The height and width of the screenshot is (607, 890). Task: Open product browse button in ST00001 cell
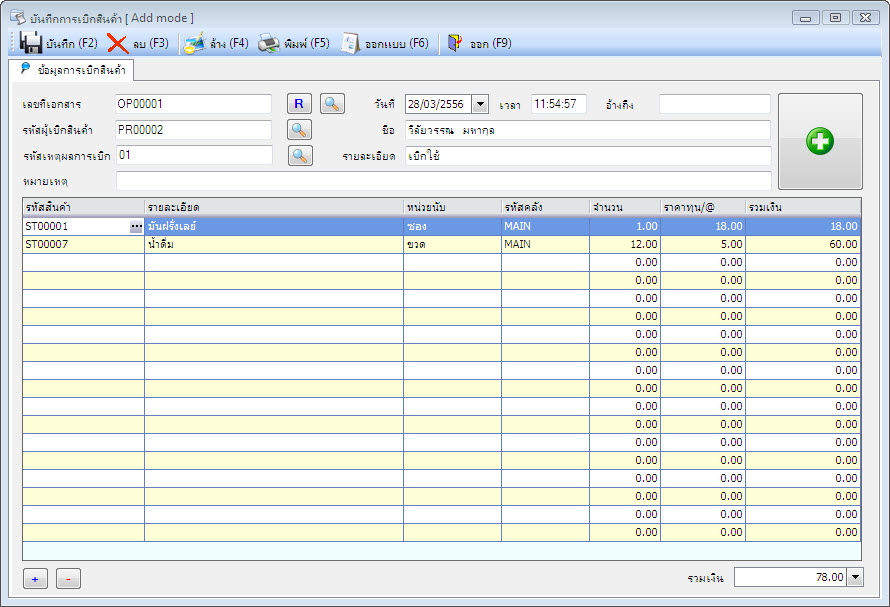[136, 227]
